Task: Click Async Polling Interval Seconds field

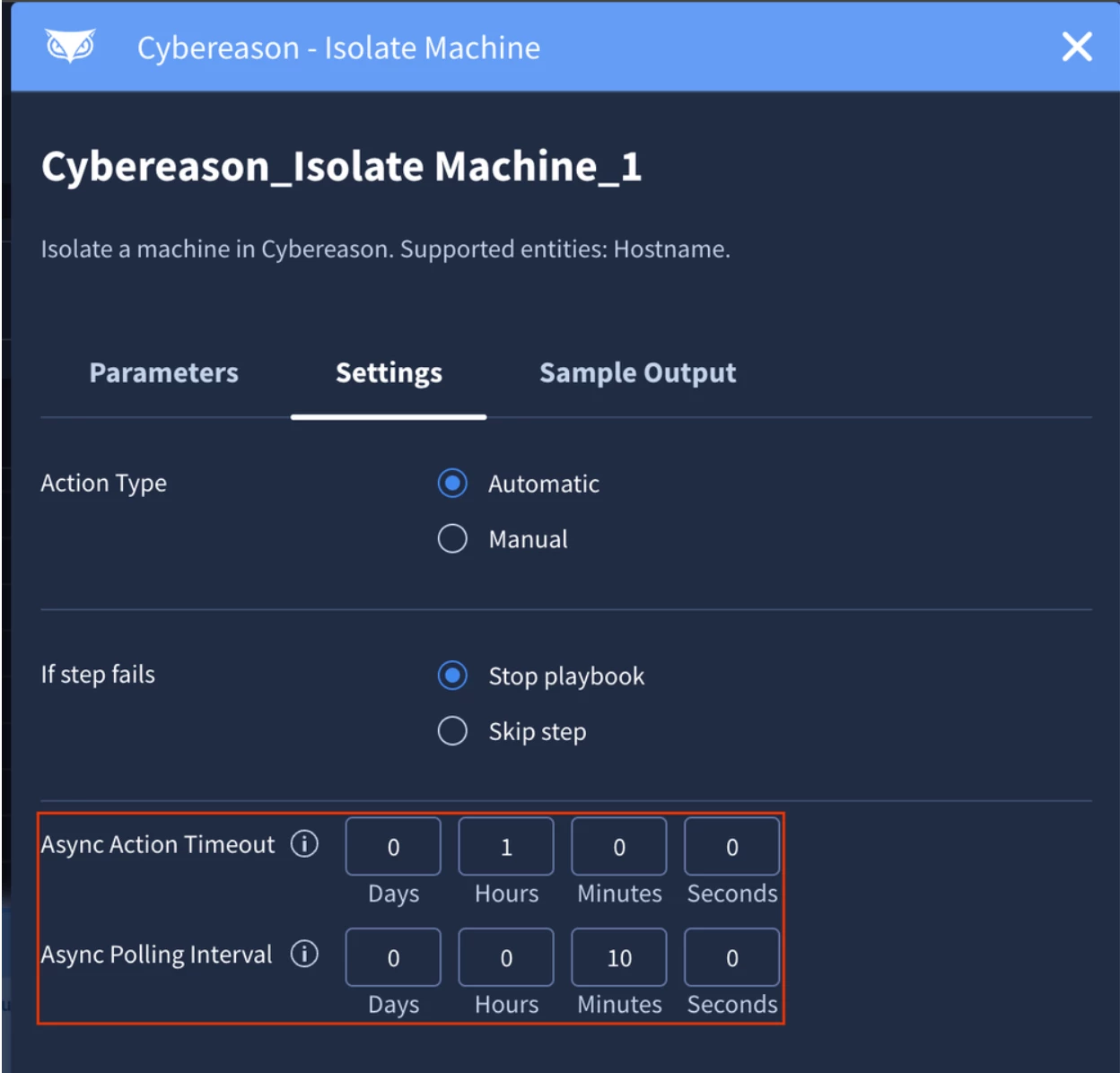Action: tap(732, 957)
